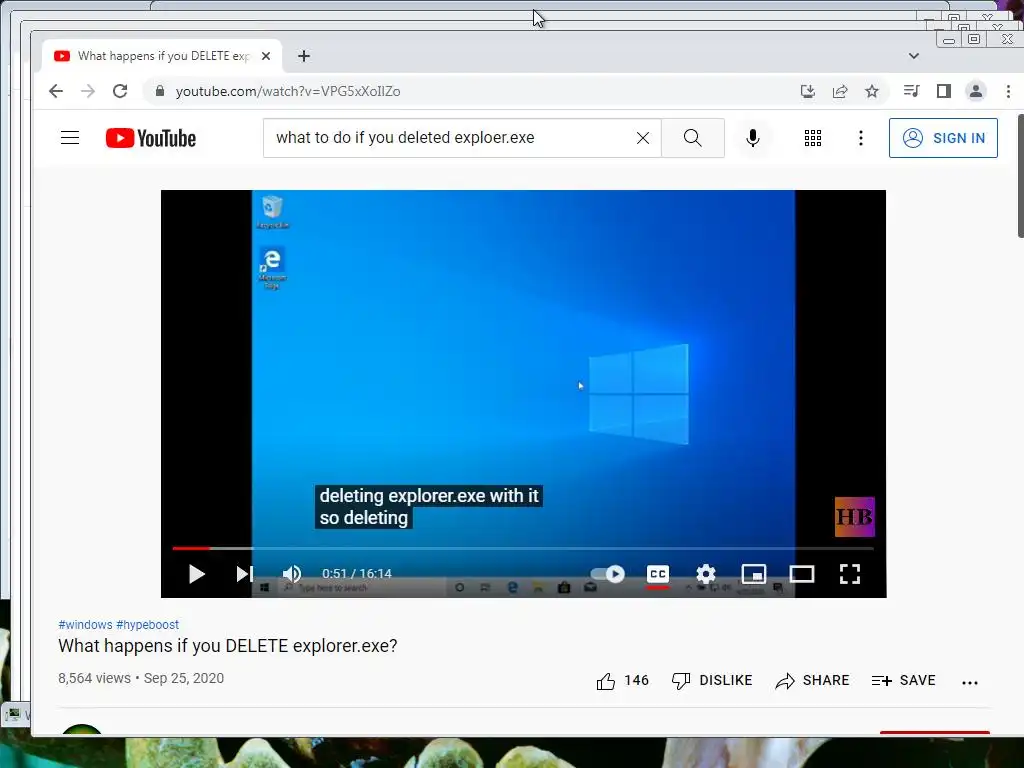Open YouTube settings three-dot menu
The image size is (1024, 768).
(x=861, y=138)
